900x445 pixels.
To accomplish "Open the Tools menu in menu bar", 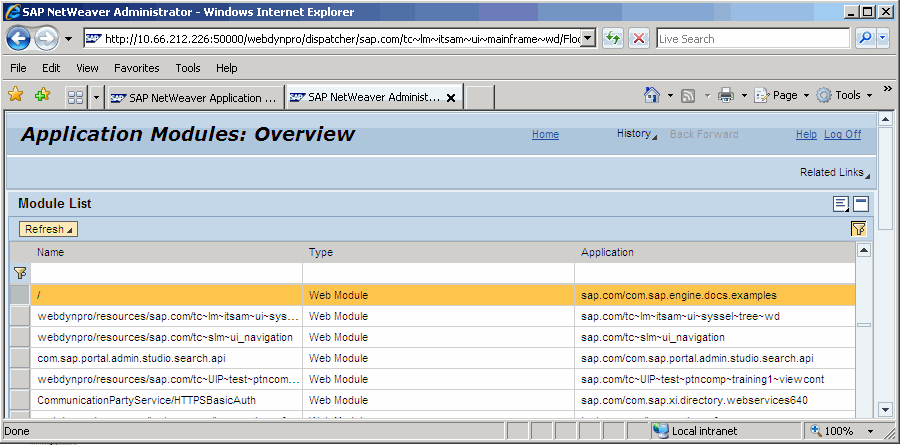I will [188, 68].
